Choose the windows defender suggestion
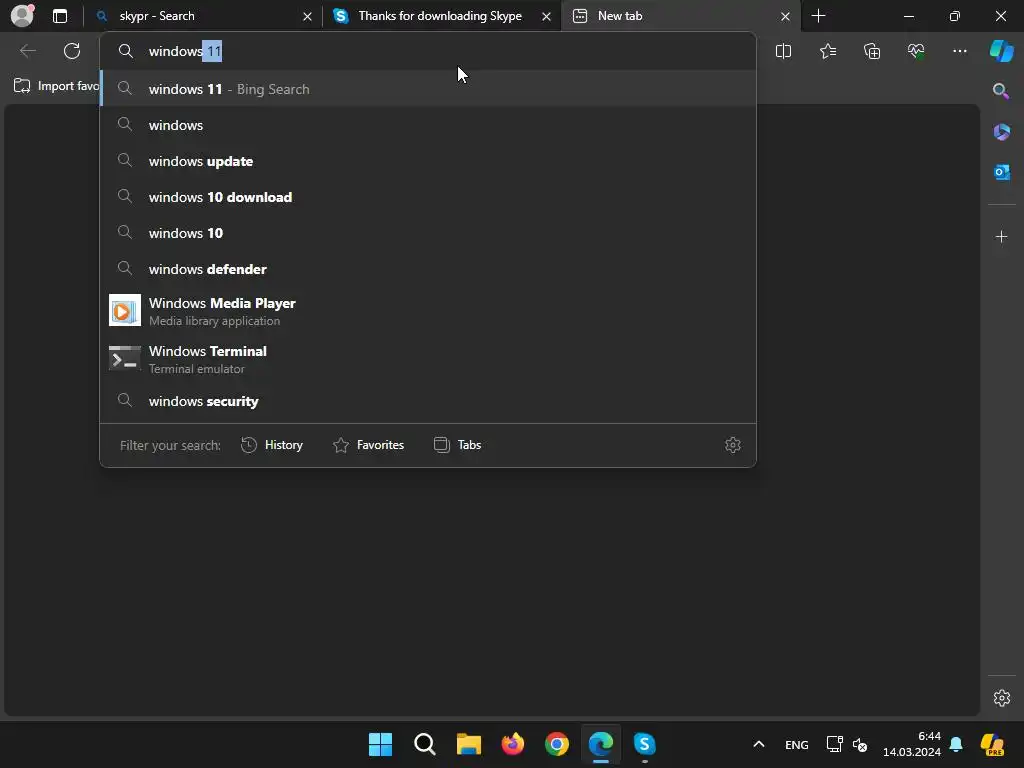Image resolution: width=1024 pixels, height=768 pixels. point(428,268)
